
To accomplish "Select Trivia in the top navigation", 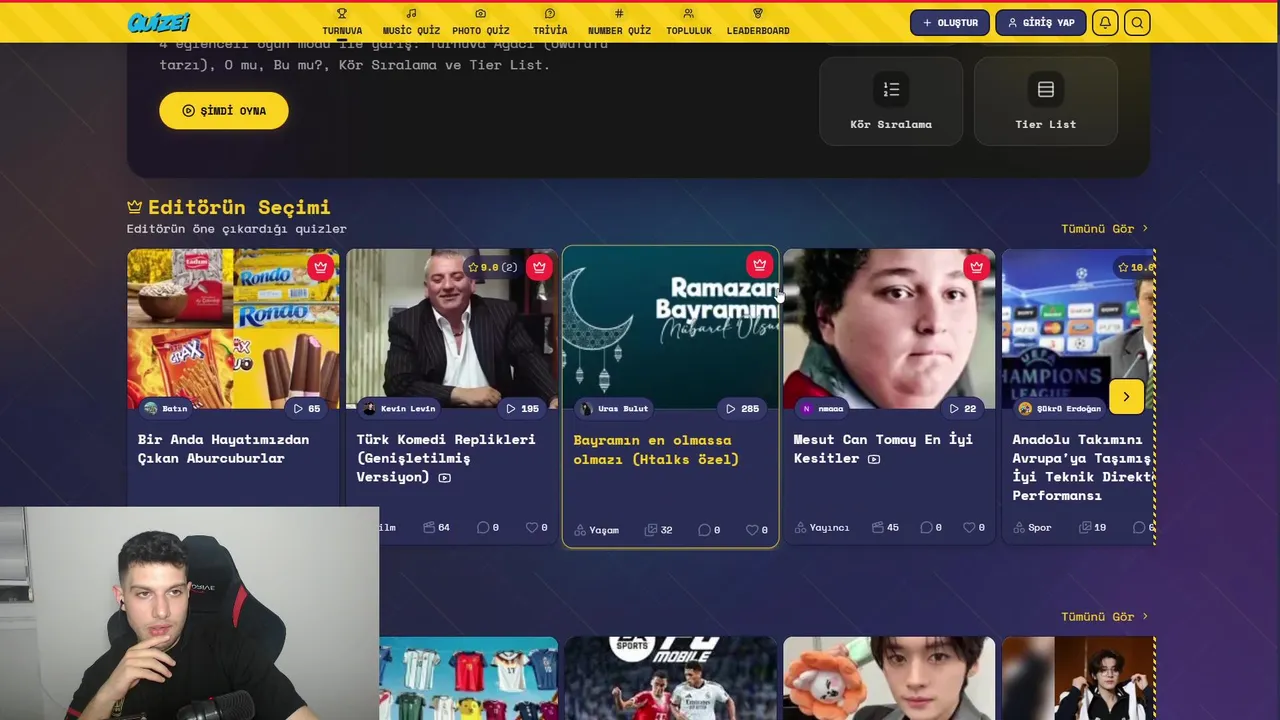I will (550, 22).
